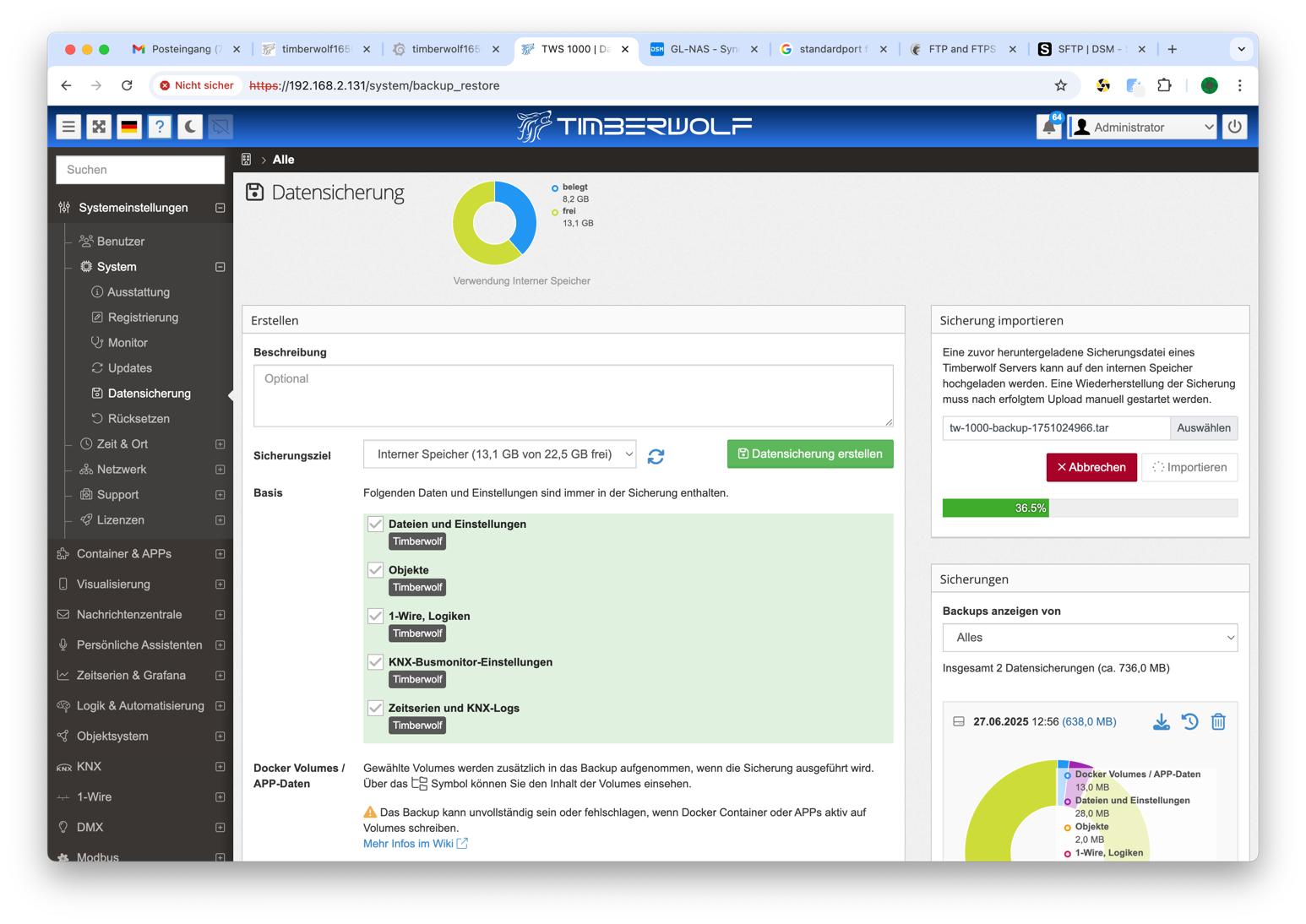Image resolution: width=1306 pixels, height=924 pixels.
Task: Click Beschreibung optional text area
Action: 574,395
